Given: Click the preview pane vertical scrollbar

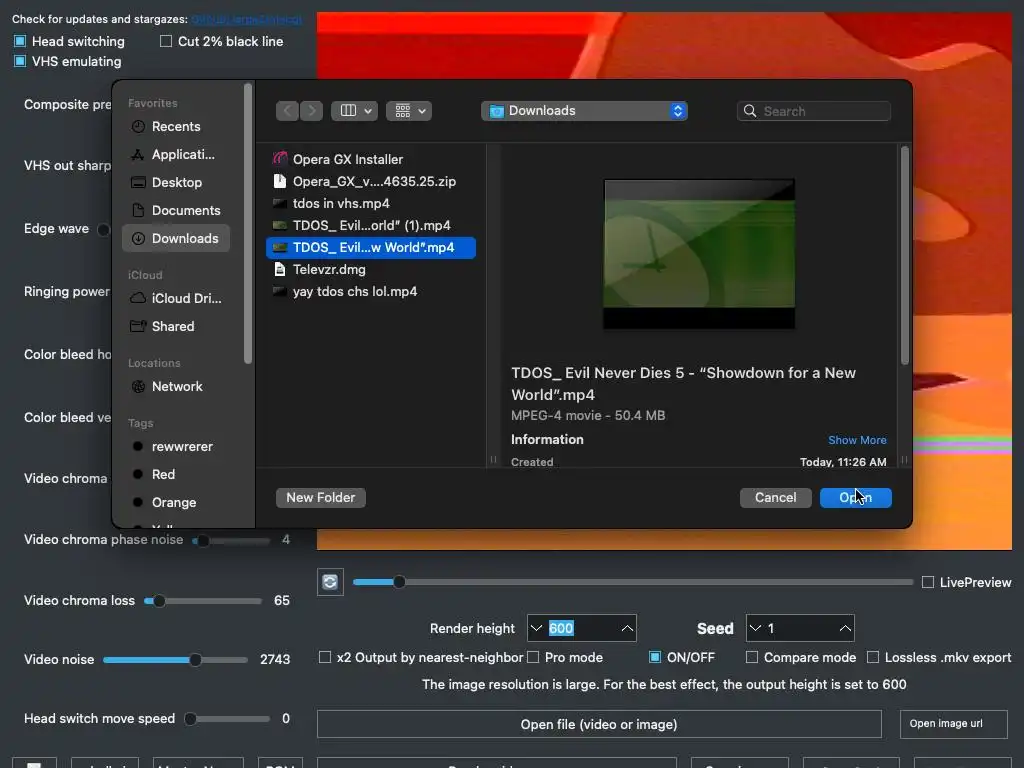Looking at the screenshot, I should [904, 256].
